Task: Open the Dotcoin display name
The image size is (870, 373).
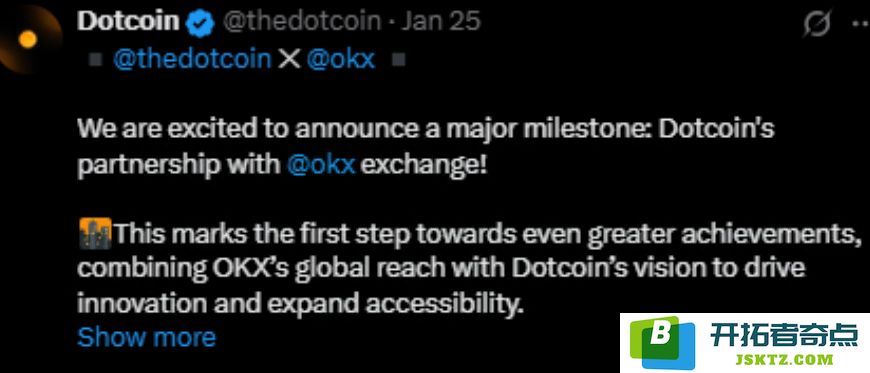Action: coord(129,22)
